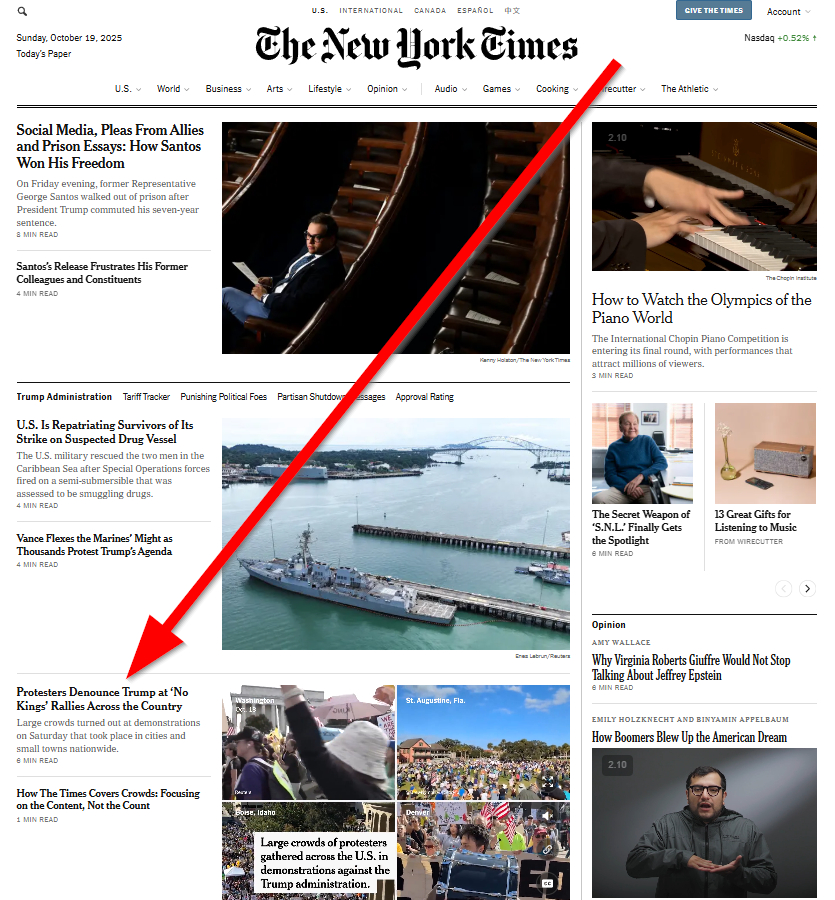The image size is (835, 900).
Task: Toggle closed captions CC on video
Action: tap(547, 883)
